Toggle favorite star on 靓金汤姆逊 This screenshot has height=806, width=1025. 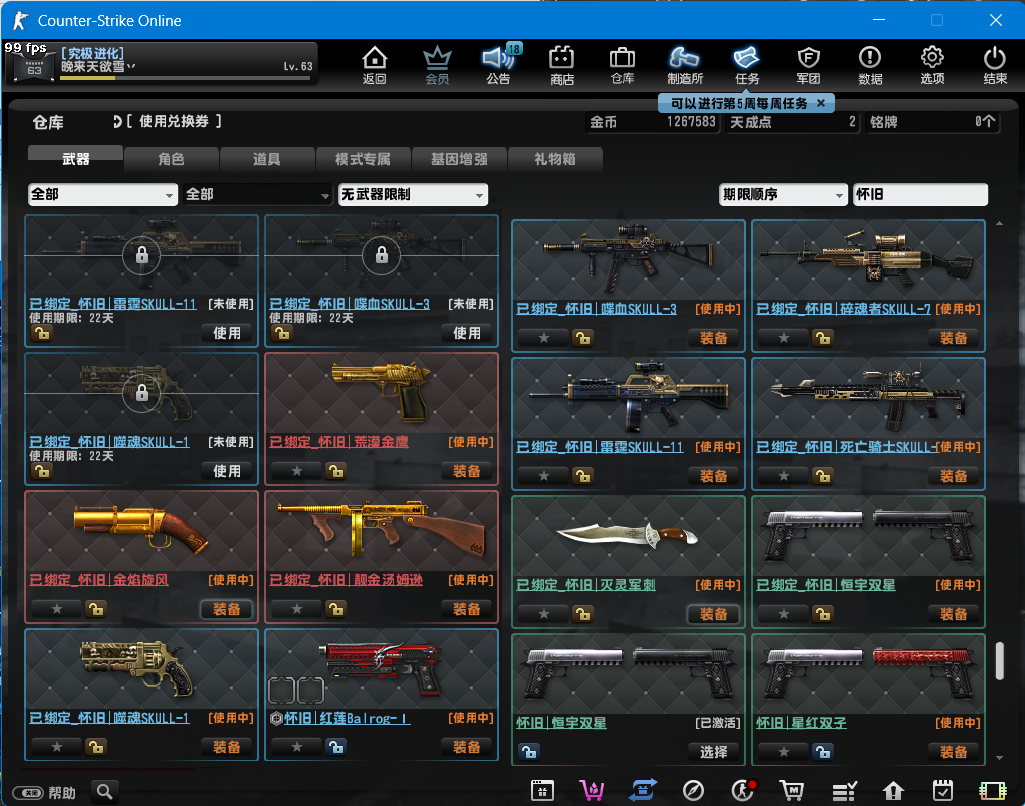pos(297,609)
